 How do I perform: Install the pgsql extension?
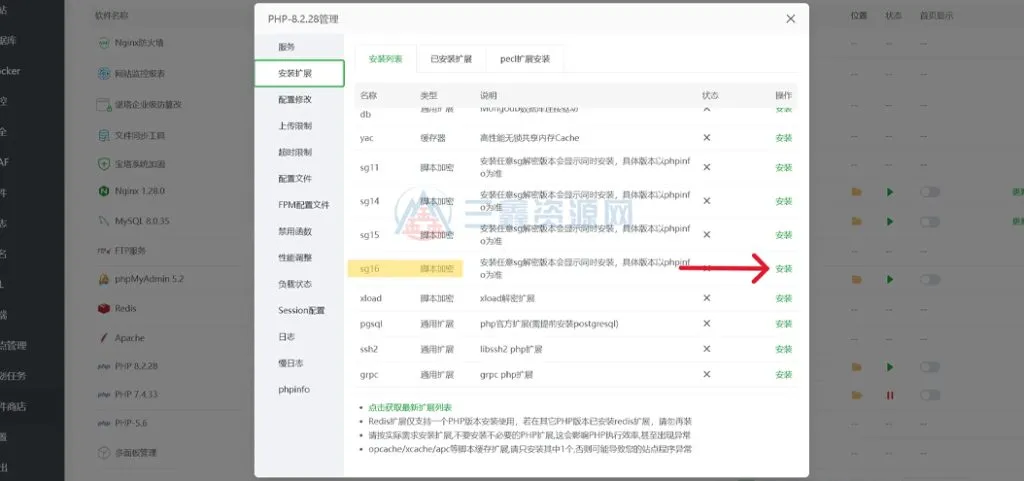783,324
